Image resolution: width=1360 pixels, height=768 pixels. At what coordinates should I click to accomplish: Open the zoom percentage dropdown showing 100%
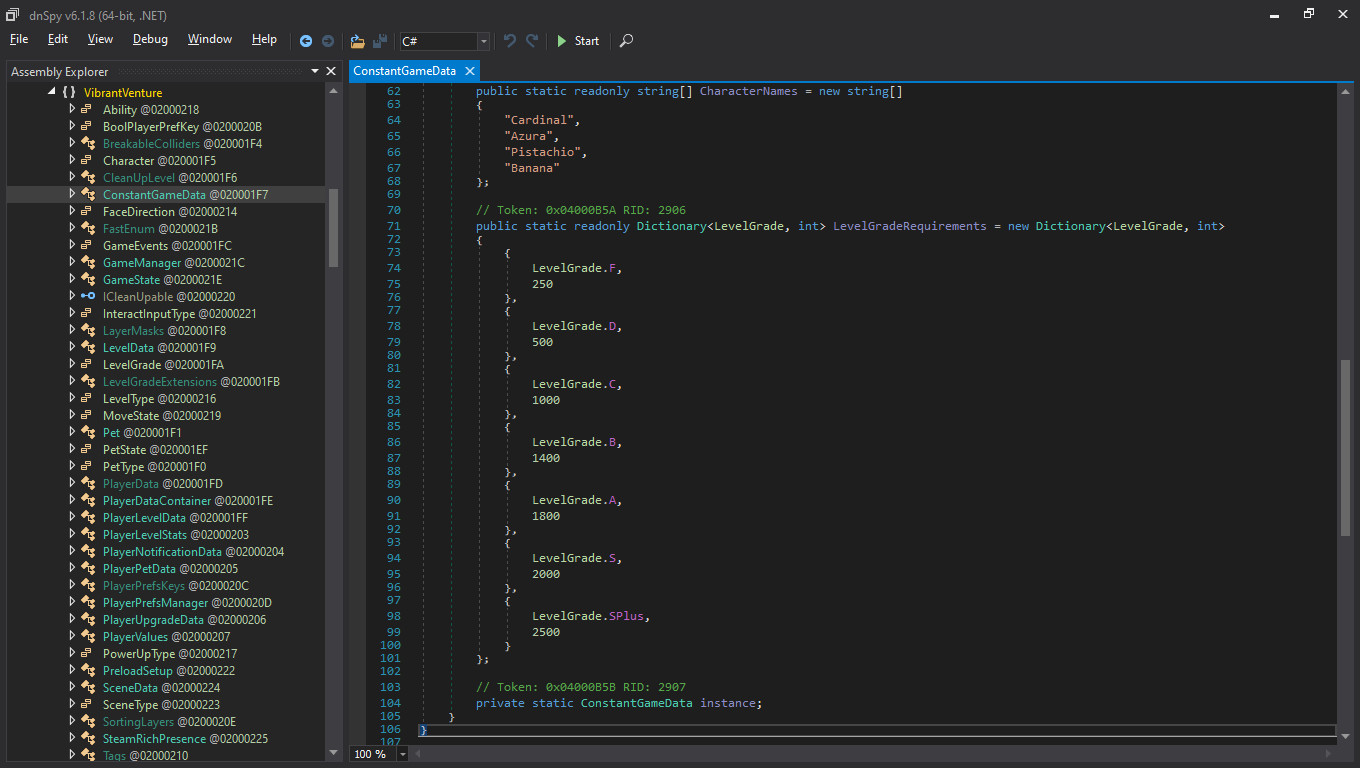click(x=402, y=753)
